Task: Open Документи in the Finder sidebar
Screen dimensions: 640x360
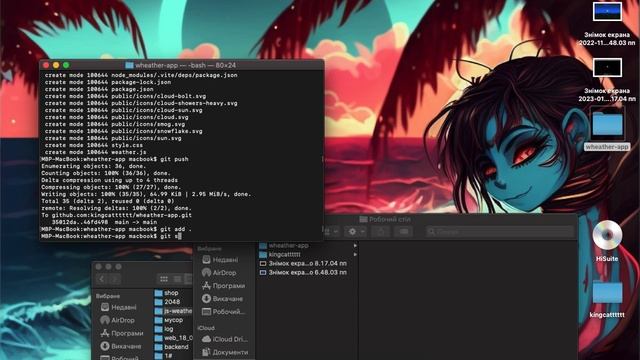Action: (x=224, y=352)
